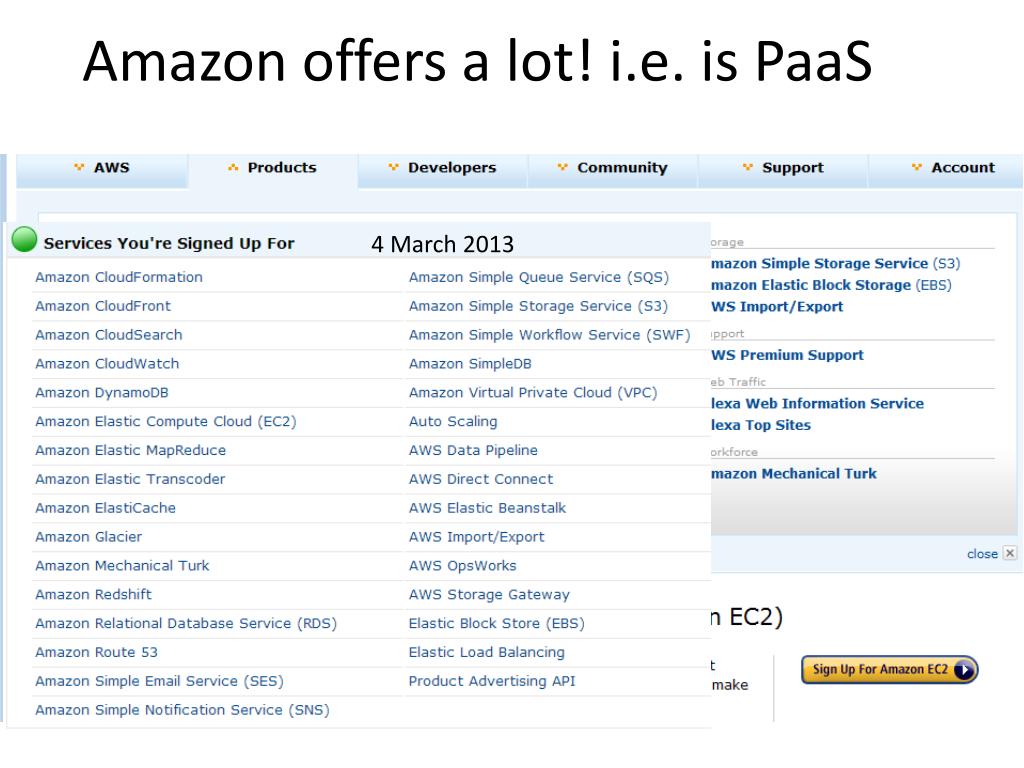
Task: Click the arrow icon on Sign Up button
Action: [x=964, y=670]
